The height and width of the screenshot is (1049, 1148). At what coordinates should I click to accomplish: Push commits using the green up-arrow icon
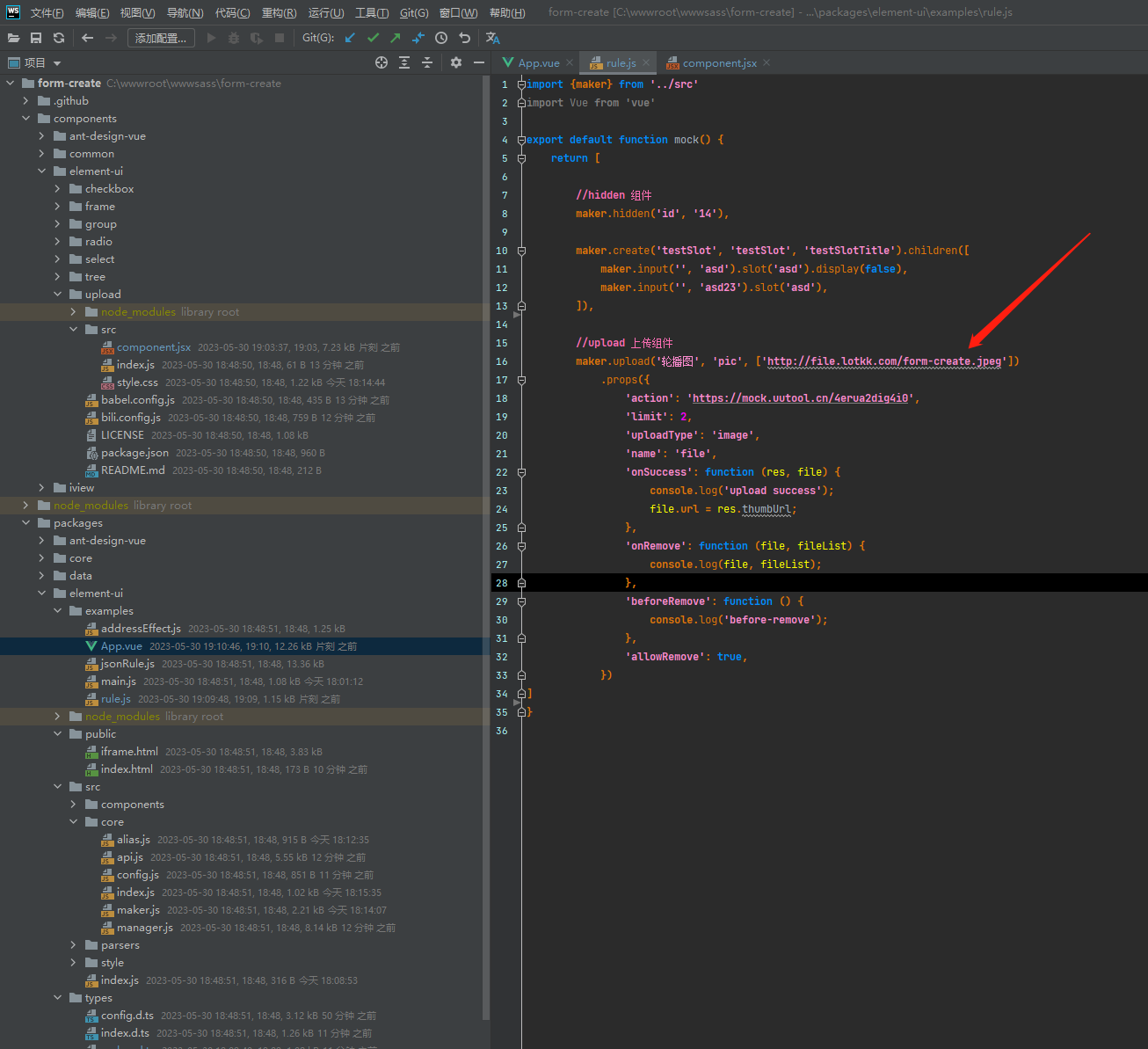[395, 38]
